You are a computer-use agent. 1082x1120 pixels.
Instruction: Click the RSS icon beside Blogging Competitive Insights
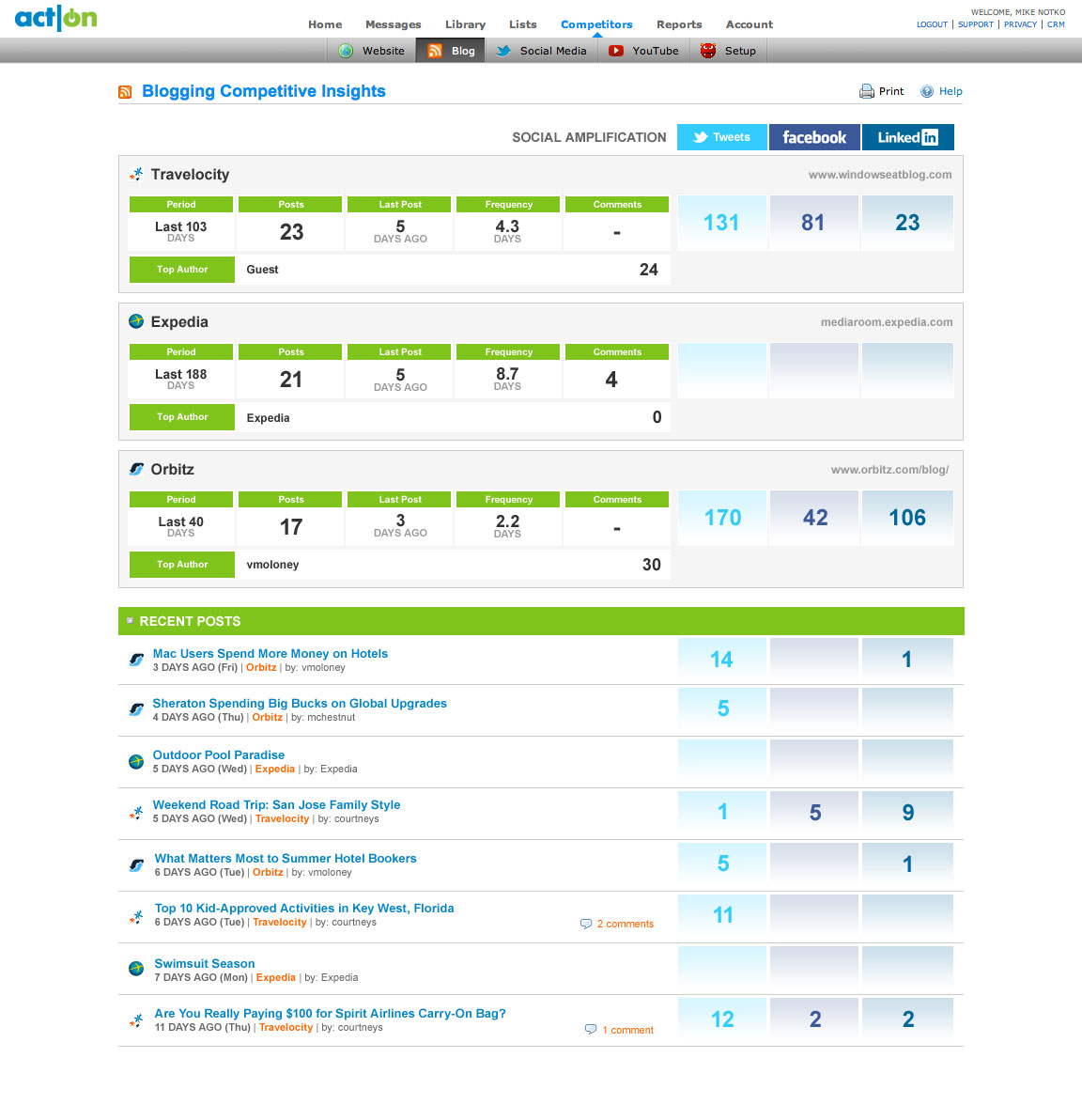125,92
